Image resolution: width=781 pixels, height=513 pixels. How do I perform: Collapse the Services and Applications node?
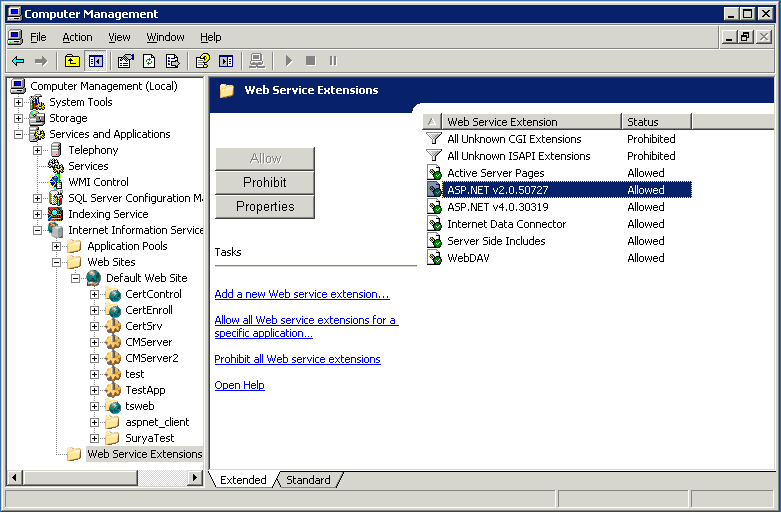click(18, 134)
